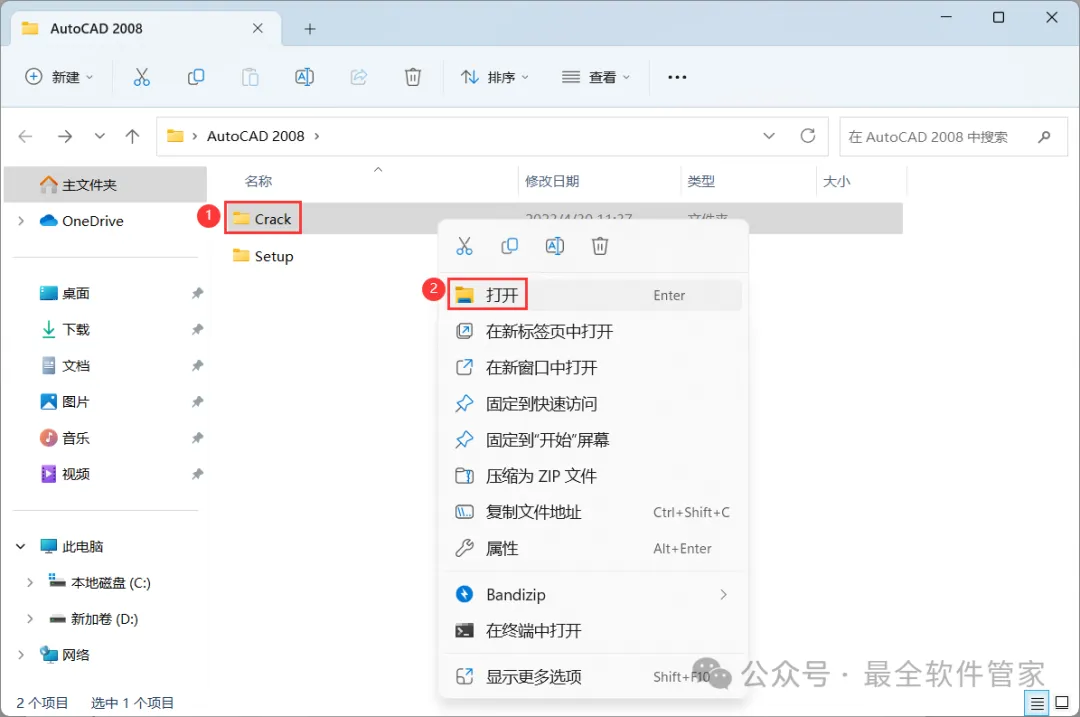Close the AutoCAD 2008 tab
Viewport: 1080px width, 717px height.
point(258,28)
